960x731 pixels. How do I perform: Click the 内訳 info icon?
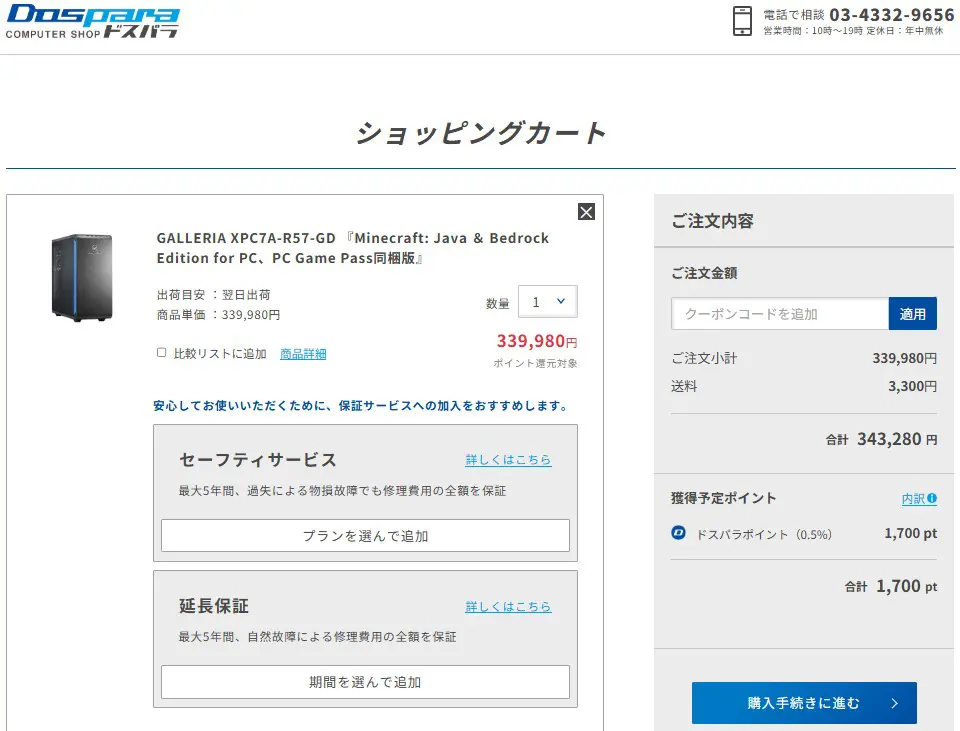[x=932, y=498]
